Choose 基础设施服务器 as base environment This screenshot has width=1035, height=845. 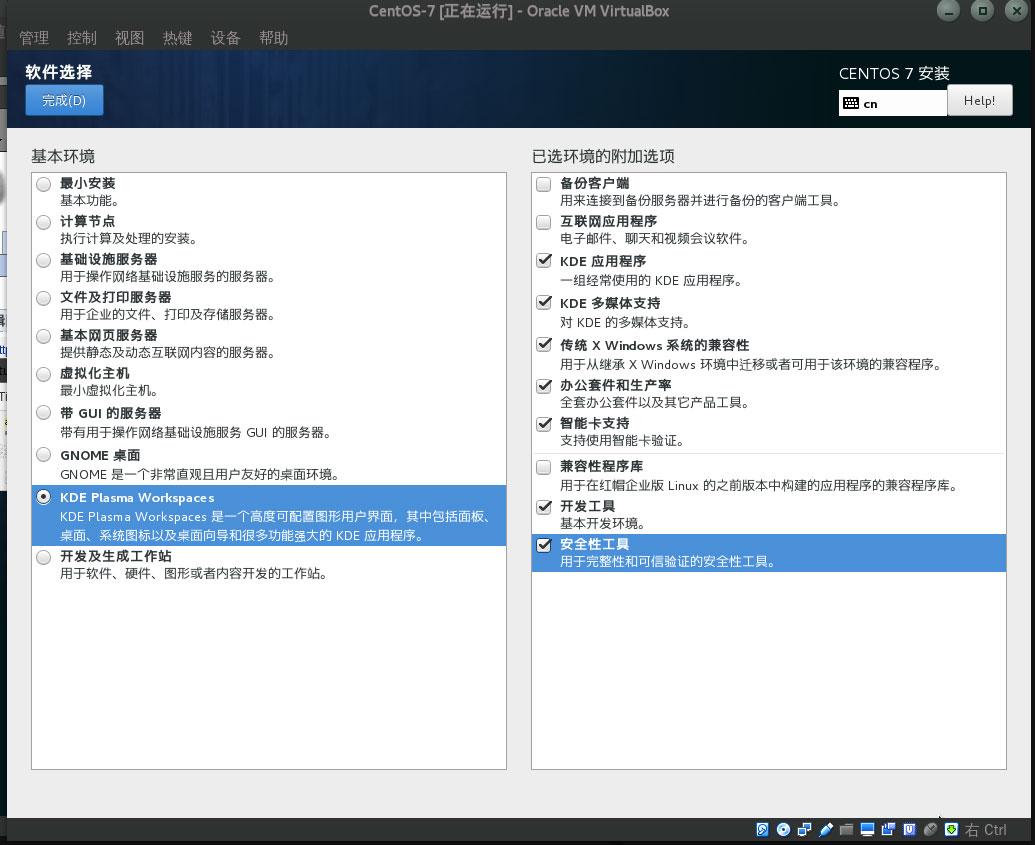44,260
